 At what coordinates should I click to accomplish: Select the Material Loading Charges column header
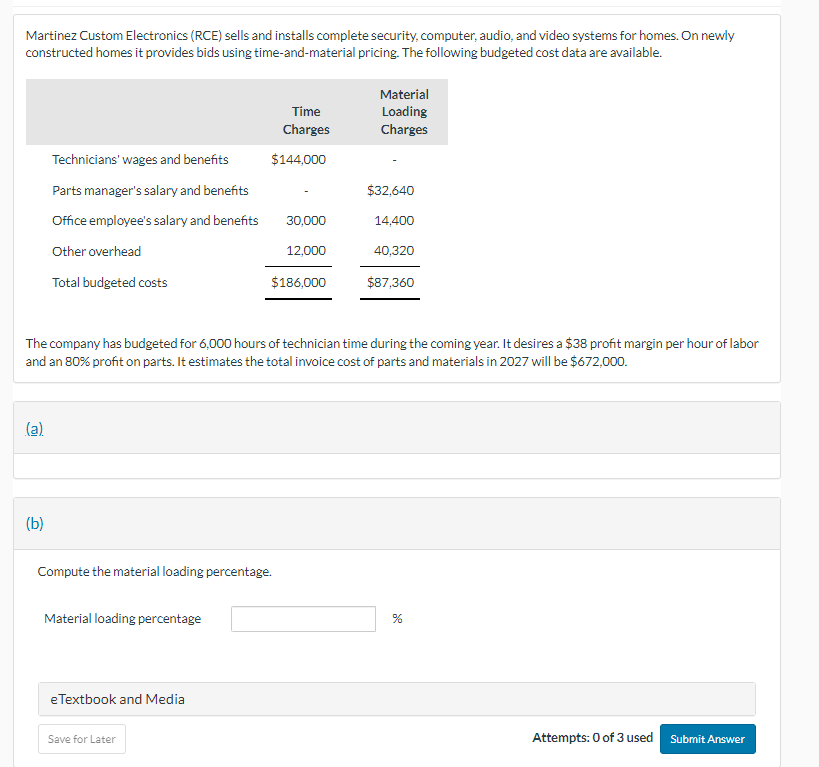(x=404, y=112)
